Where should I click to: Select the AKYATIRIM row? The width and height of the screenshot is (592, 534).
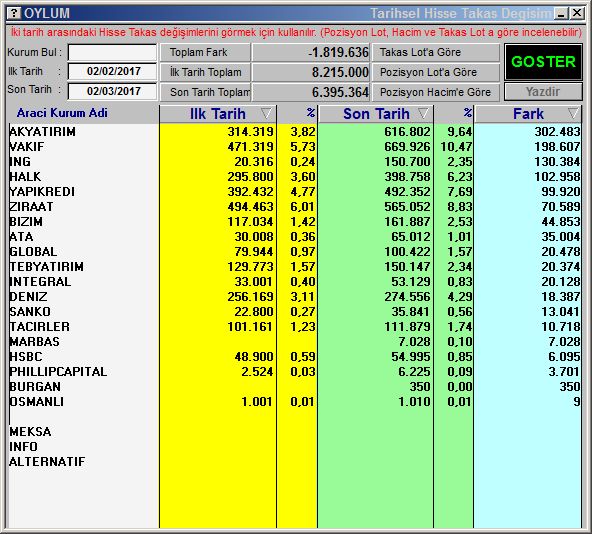(295, 131)
